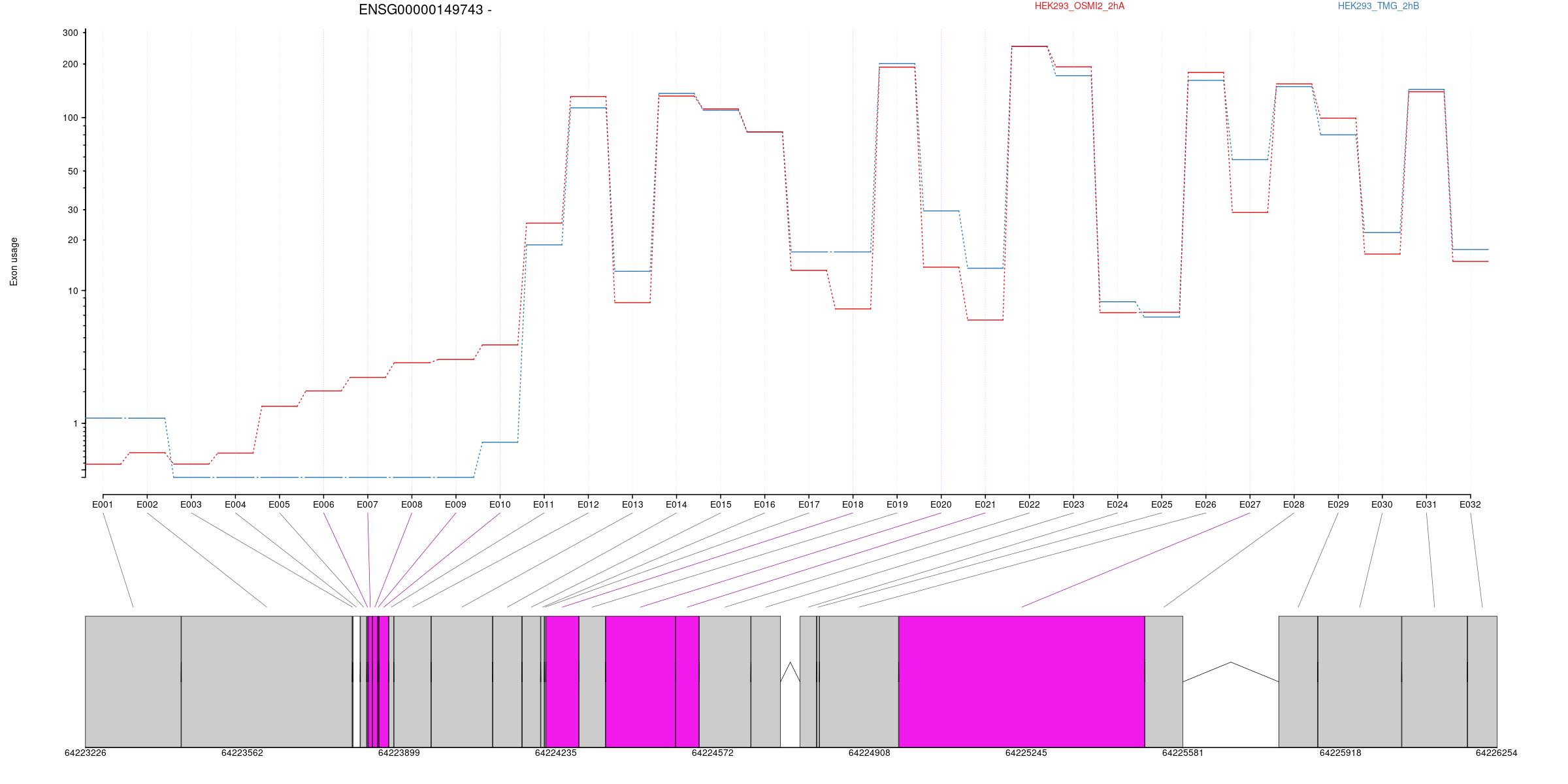Click the ENSG00000149743 gene title
This screenshot has height=784, width=1568.
(425, 10)
